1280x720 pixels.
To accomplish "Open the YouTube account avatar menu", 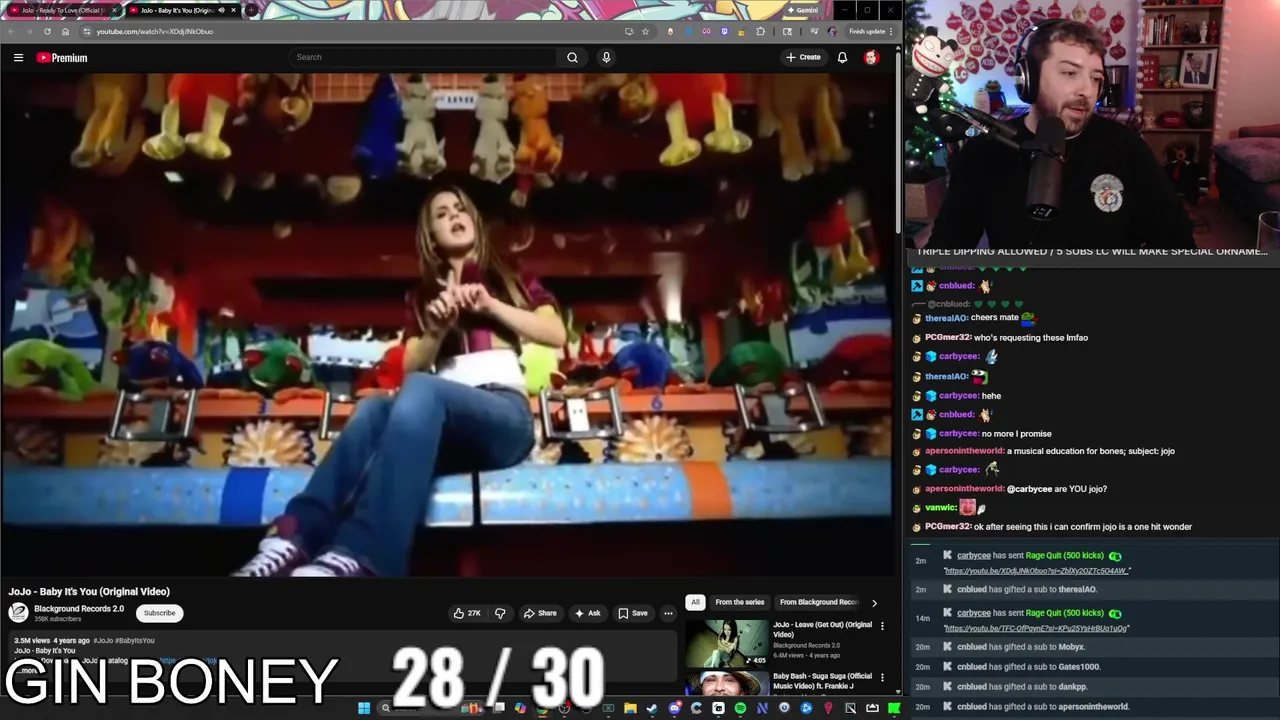I will (871, 57).
